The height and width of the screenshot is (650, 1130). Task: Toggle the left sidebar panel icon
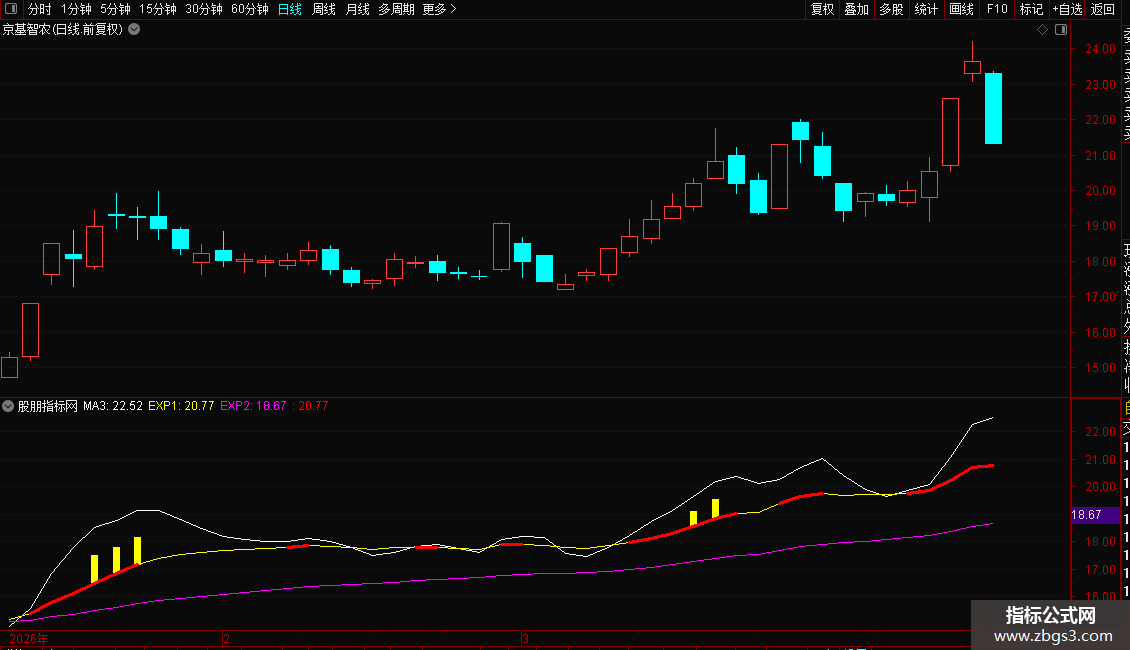pos(11,9)
